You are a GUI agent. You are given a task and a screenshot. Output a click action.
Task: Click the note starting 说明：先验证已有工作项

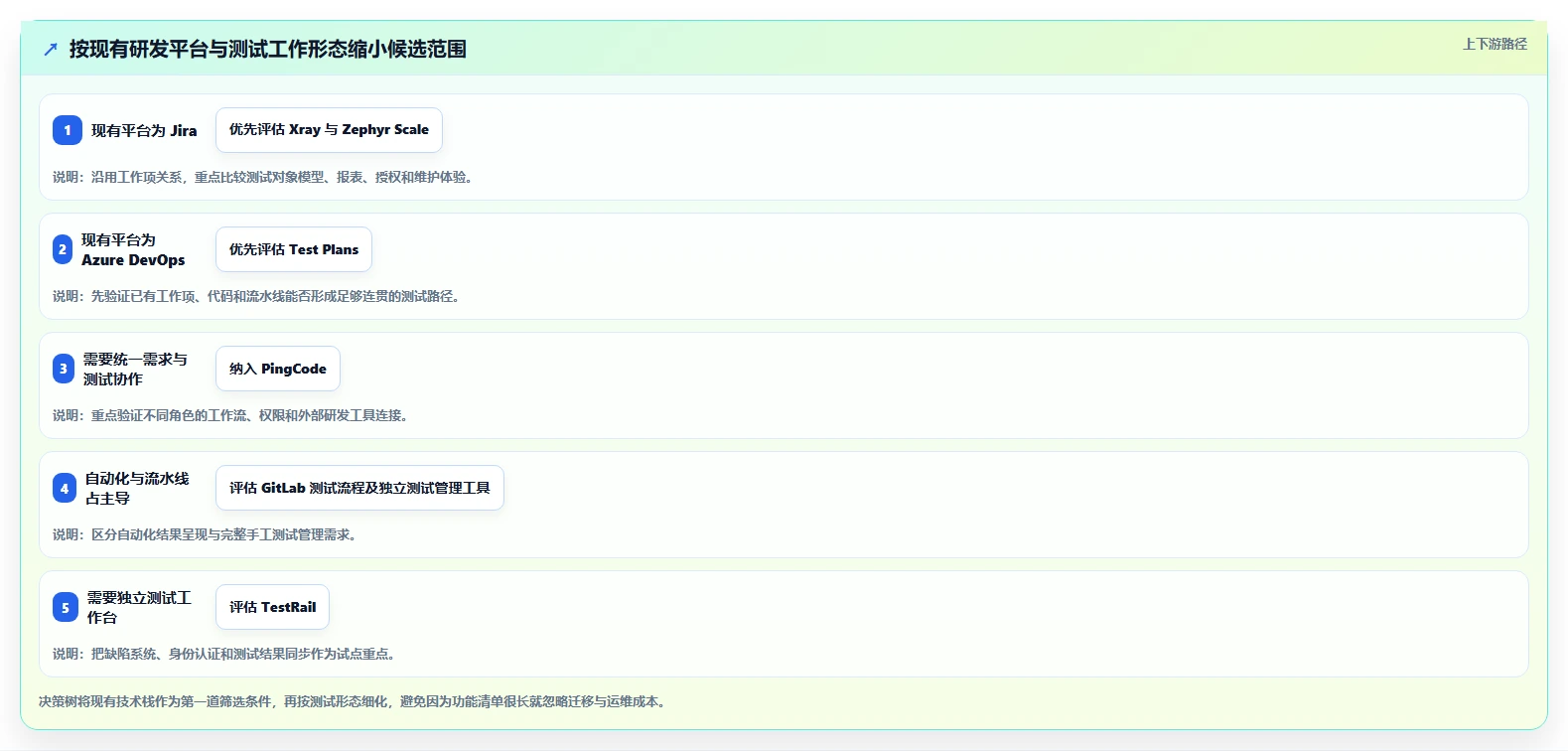coord(258,296)
